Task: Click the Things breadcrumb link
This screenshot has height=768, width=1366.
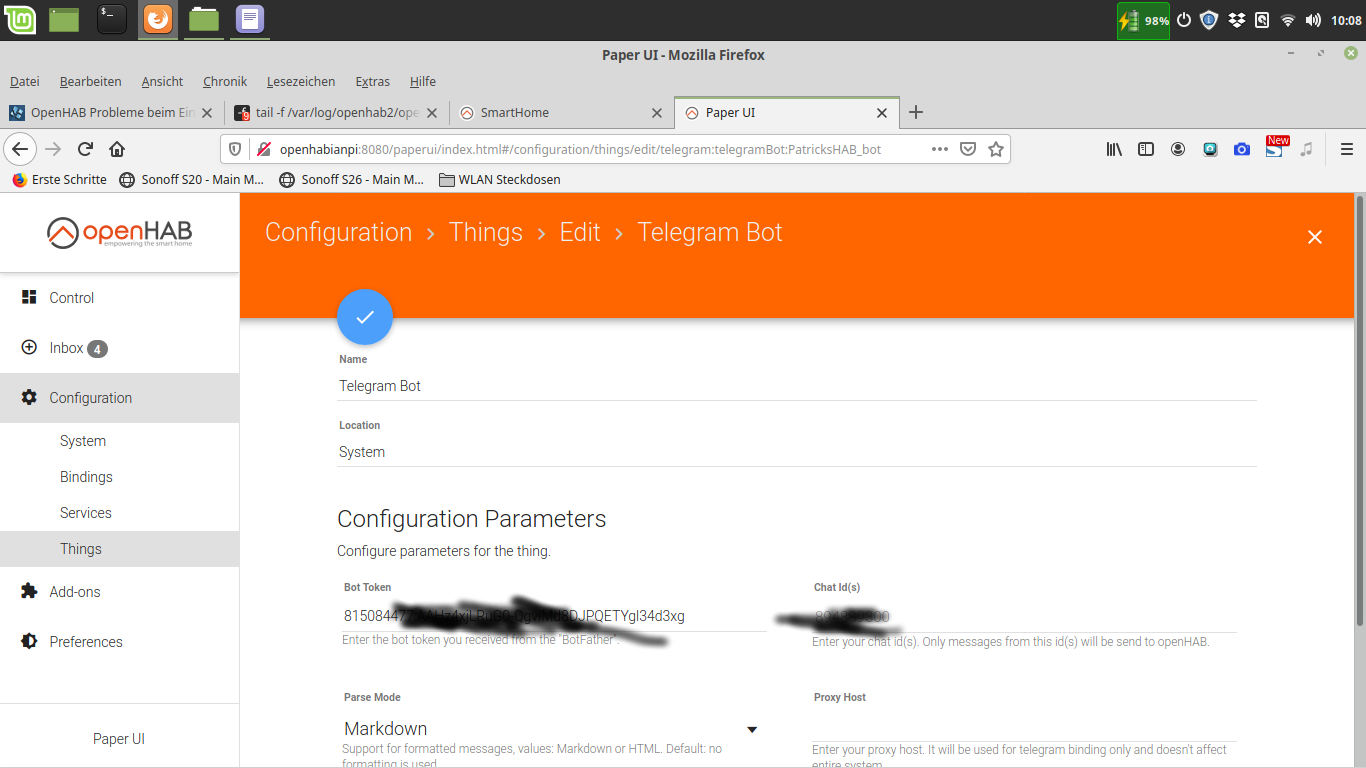Action: [486, 233]
